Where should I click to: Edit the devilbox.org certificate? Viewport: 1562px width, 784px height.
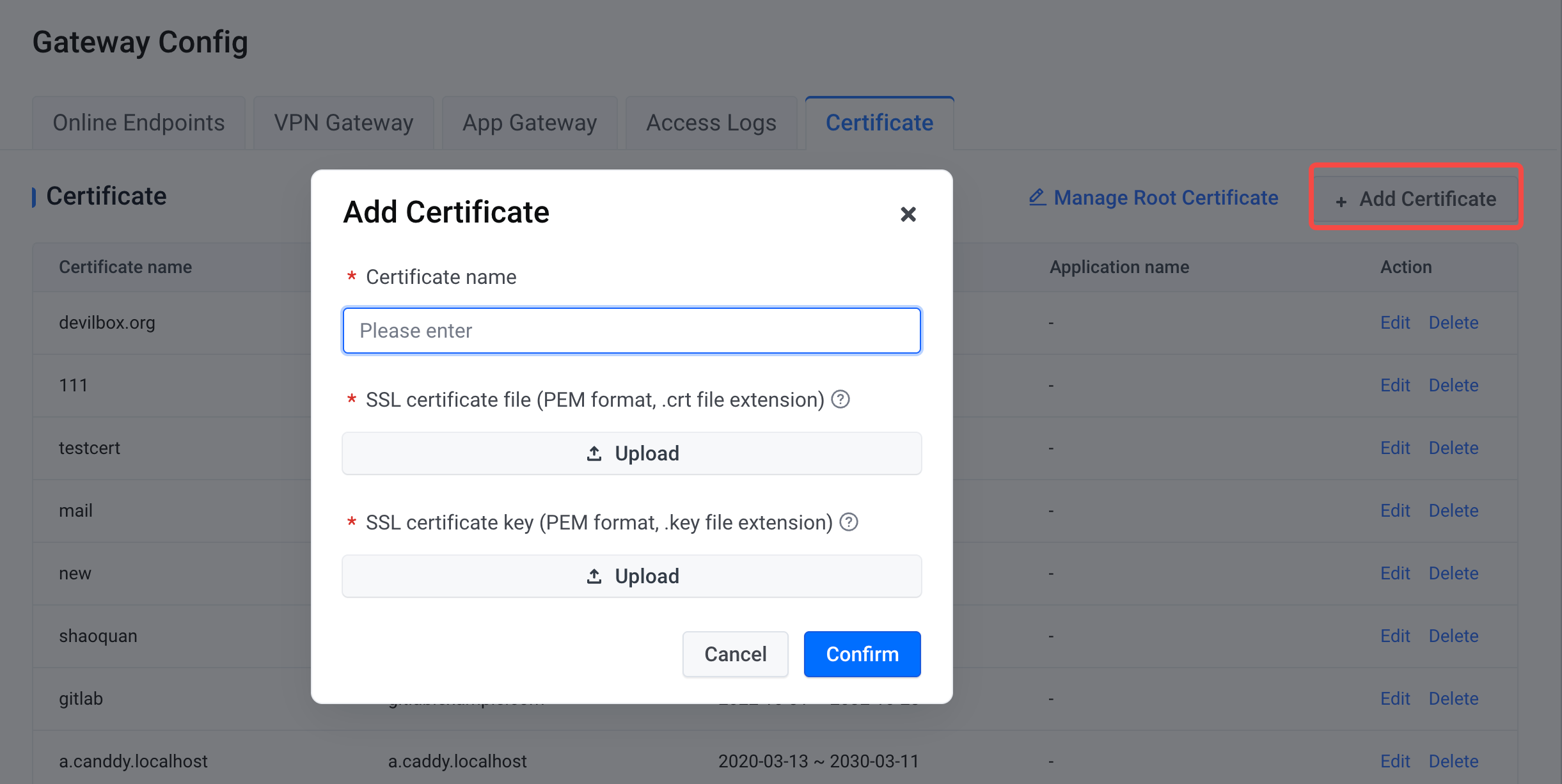pyautogui.click(x=1394, y=322)
